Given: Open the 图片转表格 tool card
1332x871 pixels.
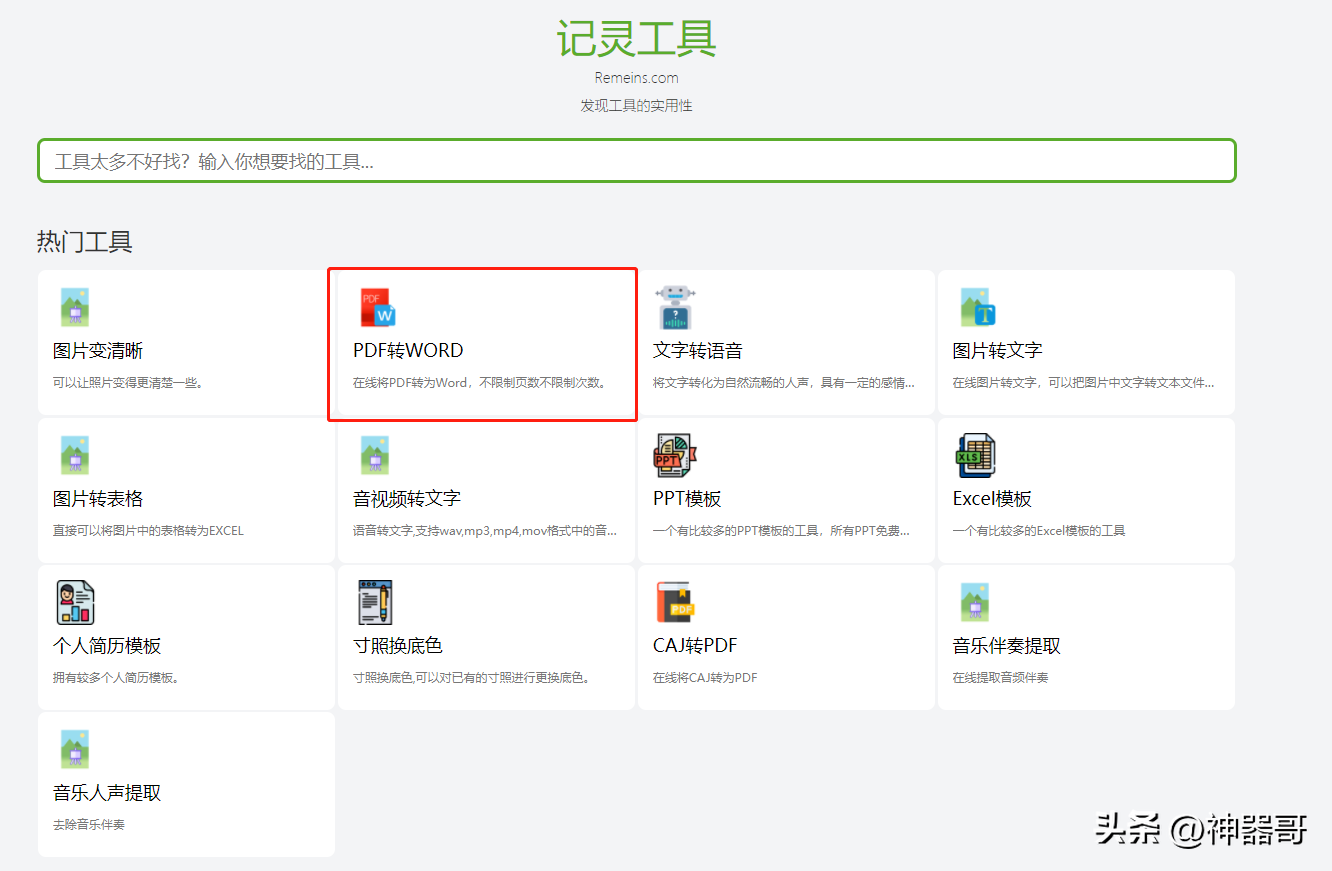Looking at the screenshot, I should pos(186,490).
